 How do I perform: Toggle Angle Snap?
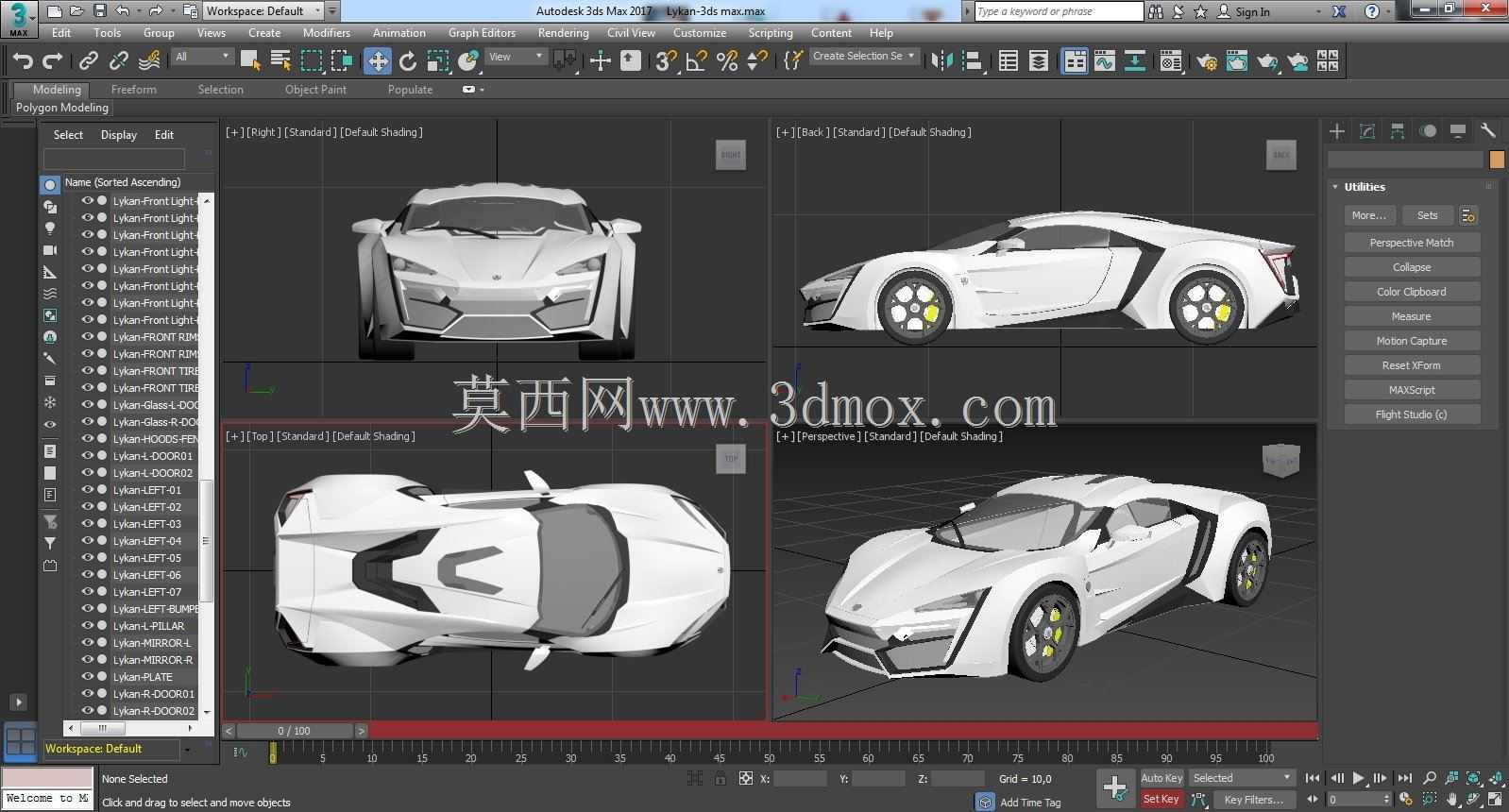click(697, 61)
